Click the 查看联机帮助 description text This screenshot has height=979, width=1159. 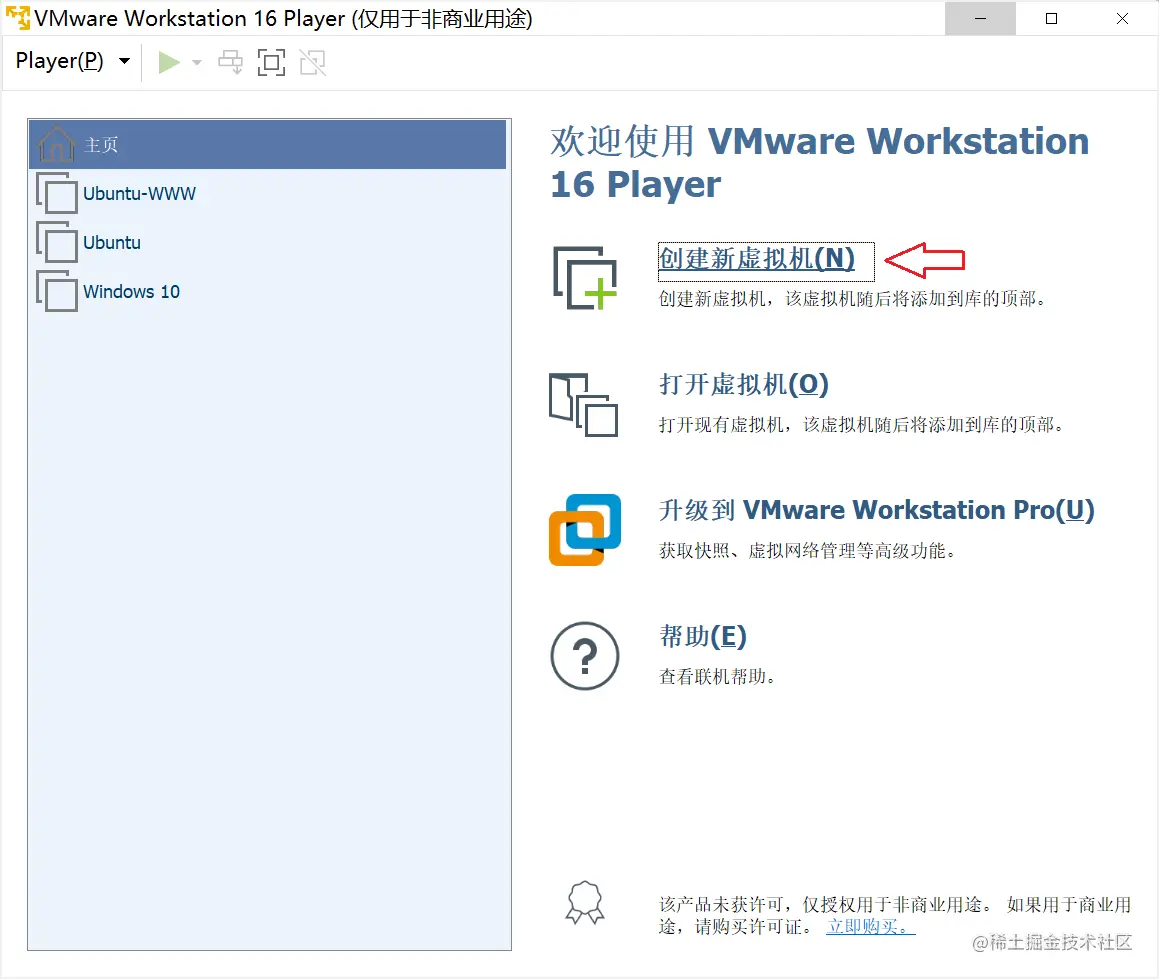click(x=717, y=677)
